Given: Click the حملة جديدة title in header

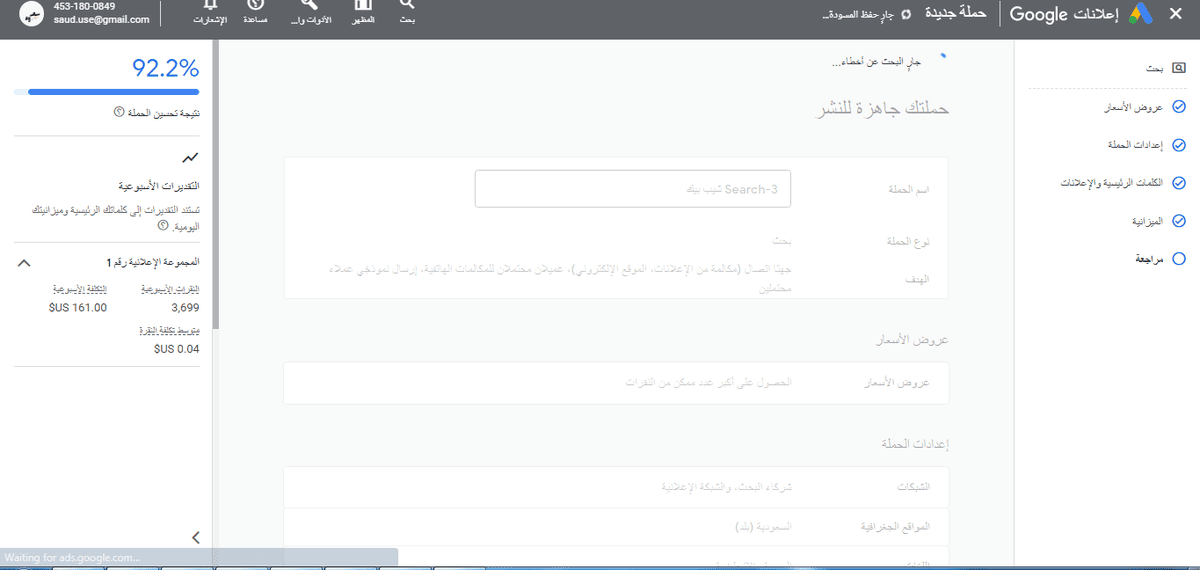Looking at the screenshot, I should pos(955,14).
